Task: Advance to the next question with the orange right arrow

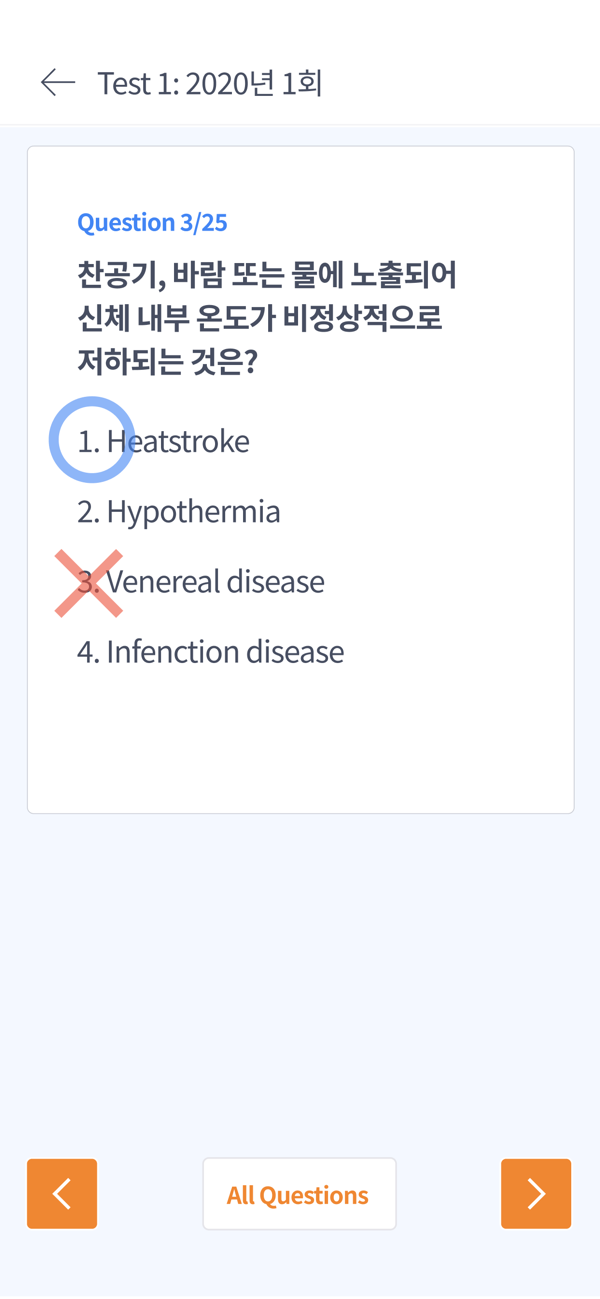Action: pyautogui.click(x=536, y=1193)
